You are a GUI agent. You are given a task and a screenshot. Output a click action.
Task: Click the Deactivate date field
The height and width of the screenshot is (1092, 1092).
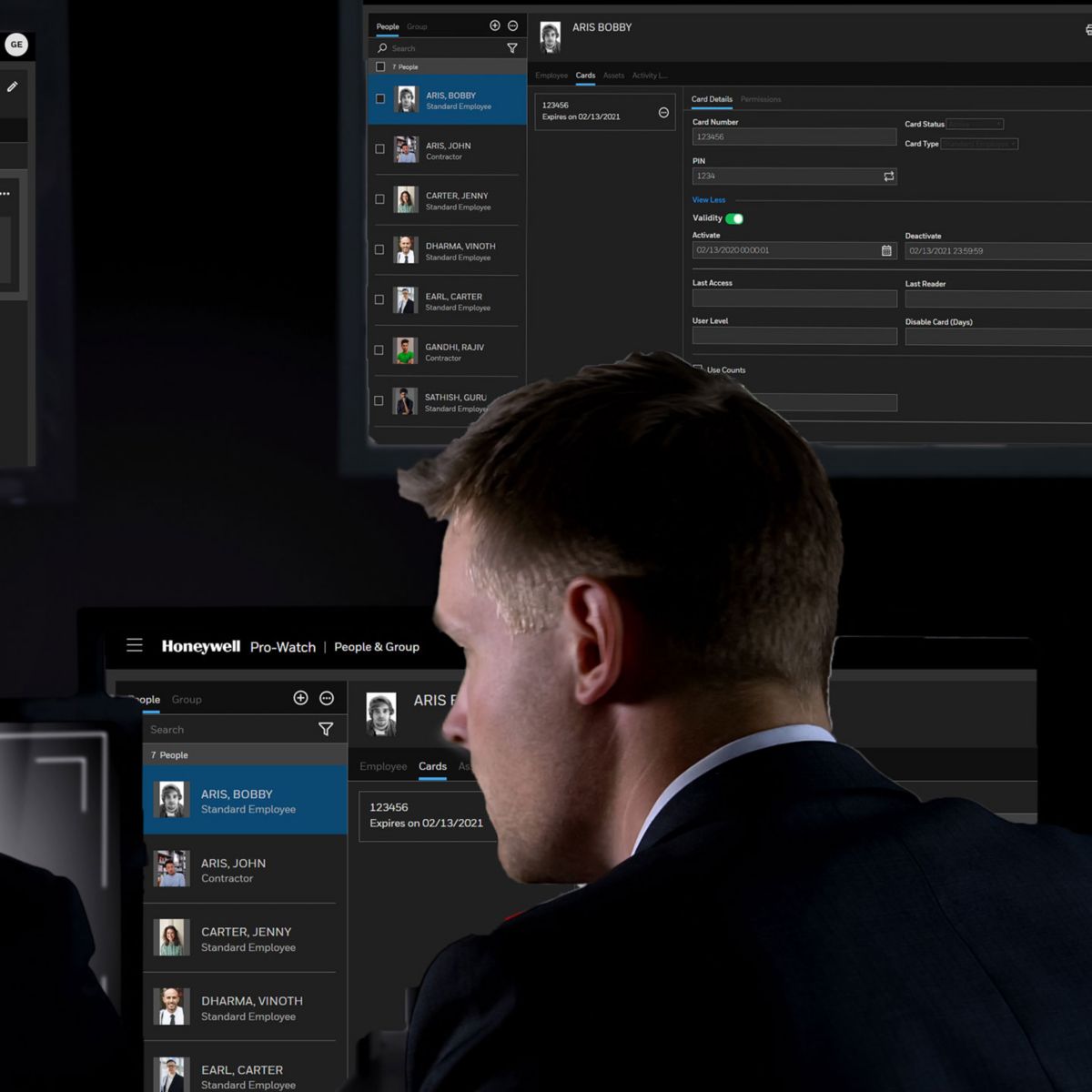pos(998,250)
